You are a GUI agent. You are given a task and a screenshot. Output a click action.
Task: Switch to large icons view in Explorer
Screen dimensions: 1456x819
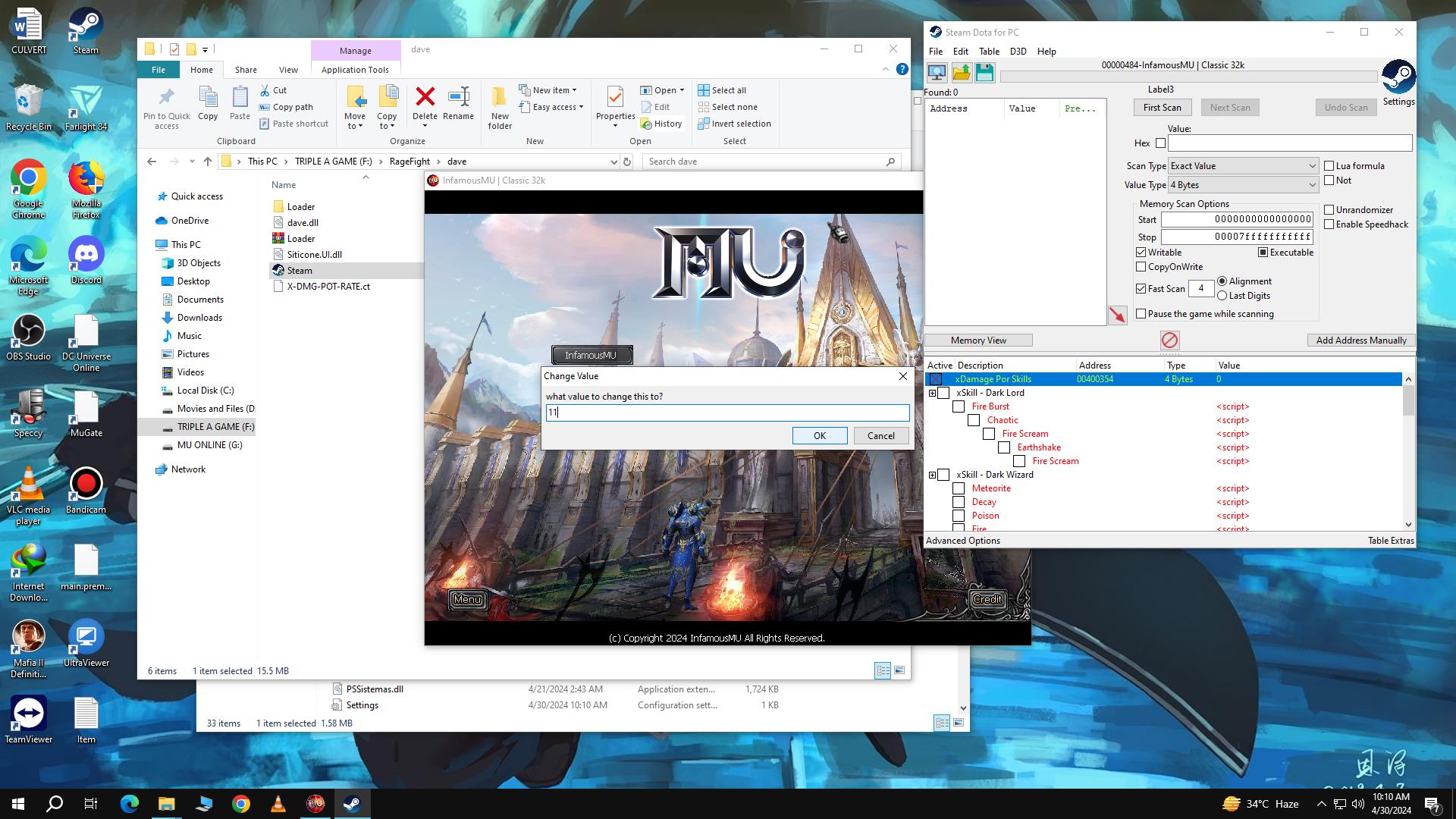(899, 670)
